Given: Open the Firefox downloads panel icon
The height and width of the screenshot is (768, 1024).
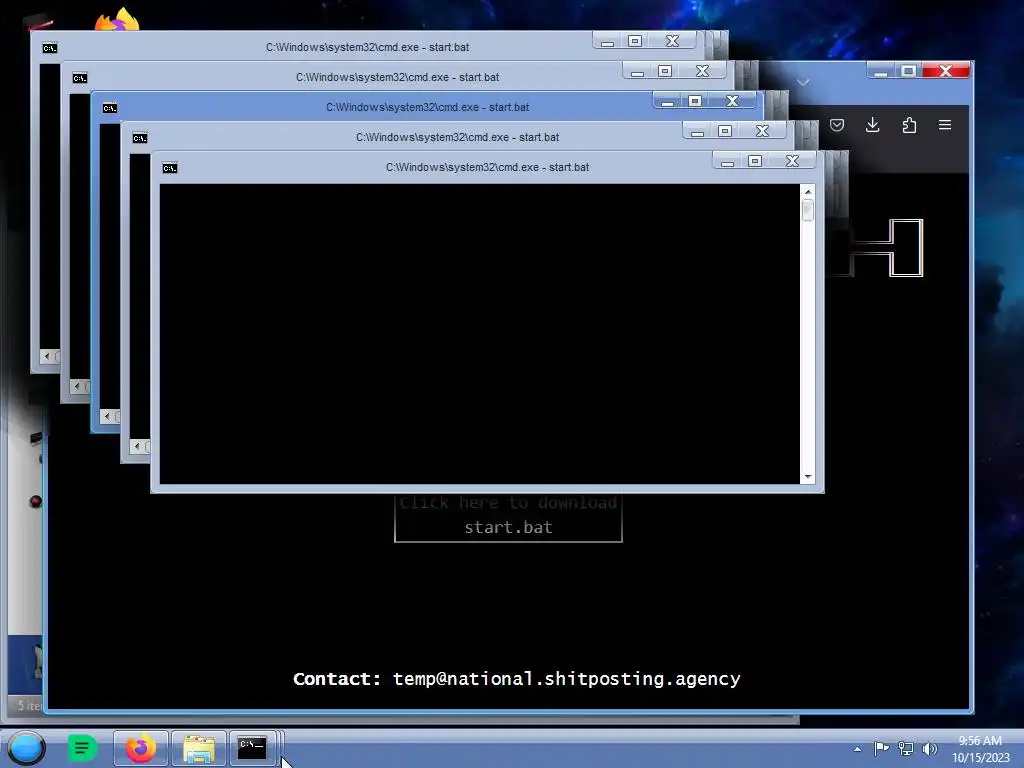Looking at the screenshot, I should pyautogui.click(x=872, y=125).
